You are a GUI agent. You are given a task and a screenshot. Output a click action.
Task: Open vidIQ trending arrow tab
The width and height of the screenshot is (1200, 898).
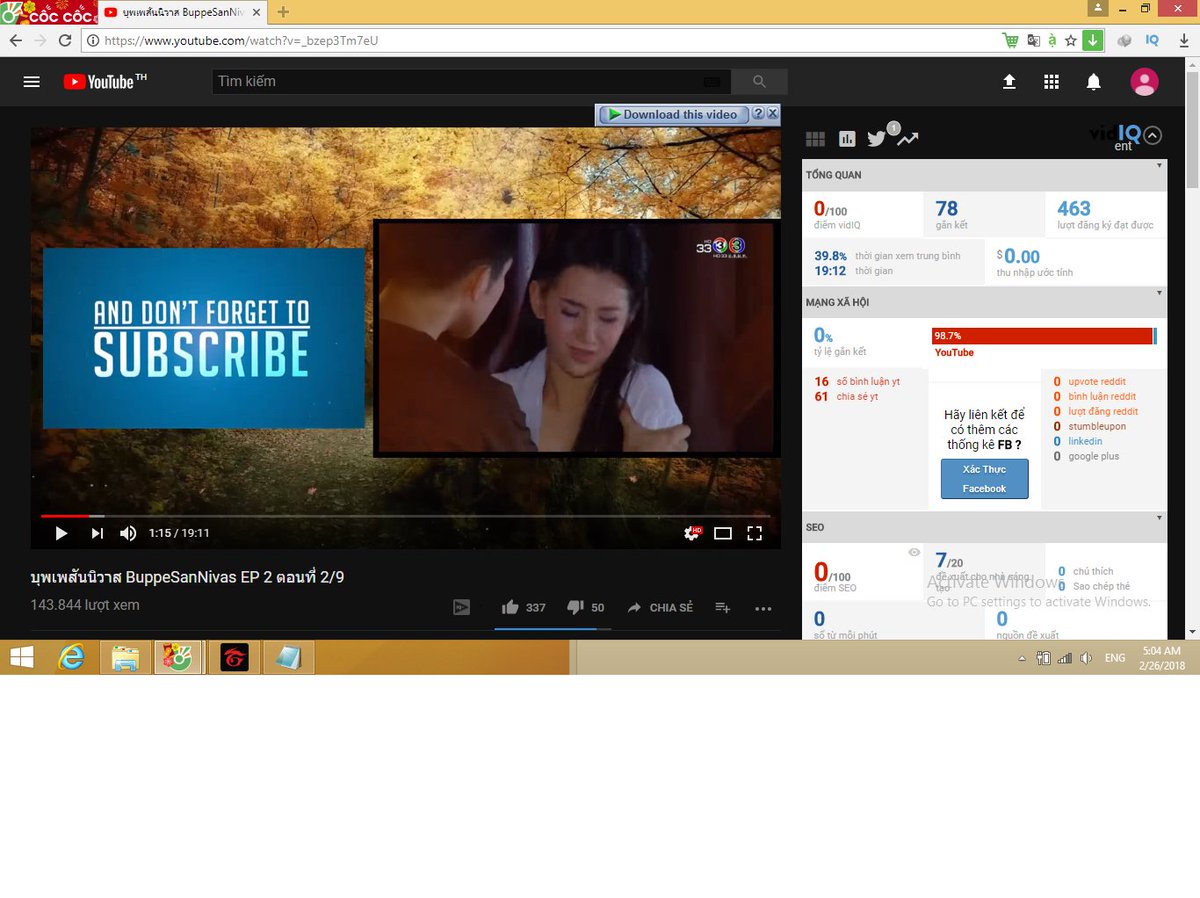907,139
